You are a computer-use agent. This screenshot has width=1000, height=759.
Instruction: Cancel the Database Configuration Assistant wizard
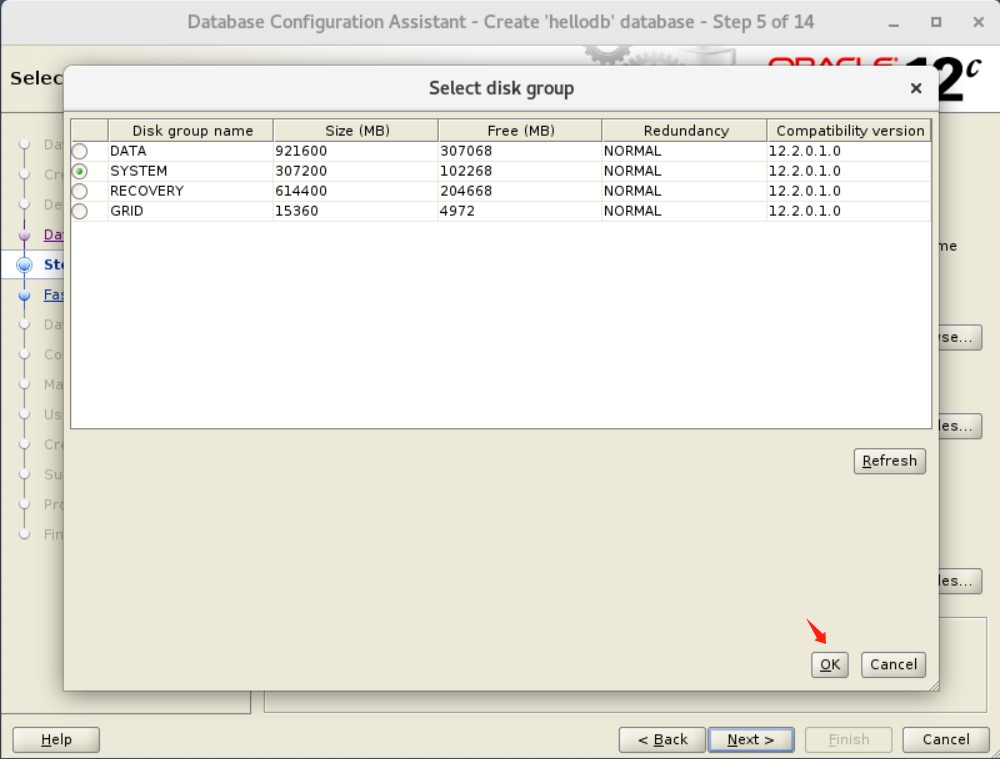coord(946,740)
